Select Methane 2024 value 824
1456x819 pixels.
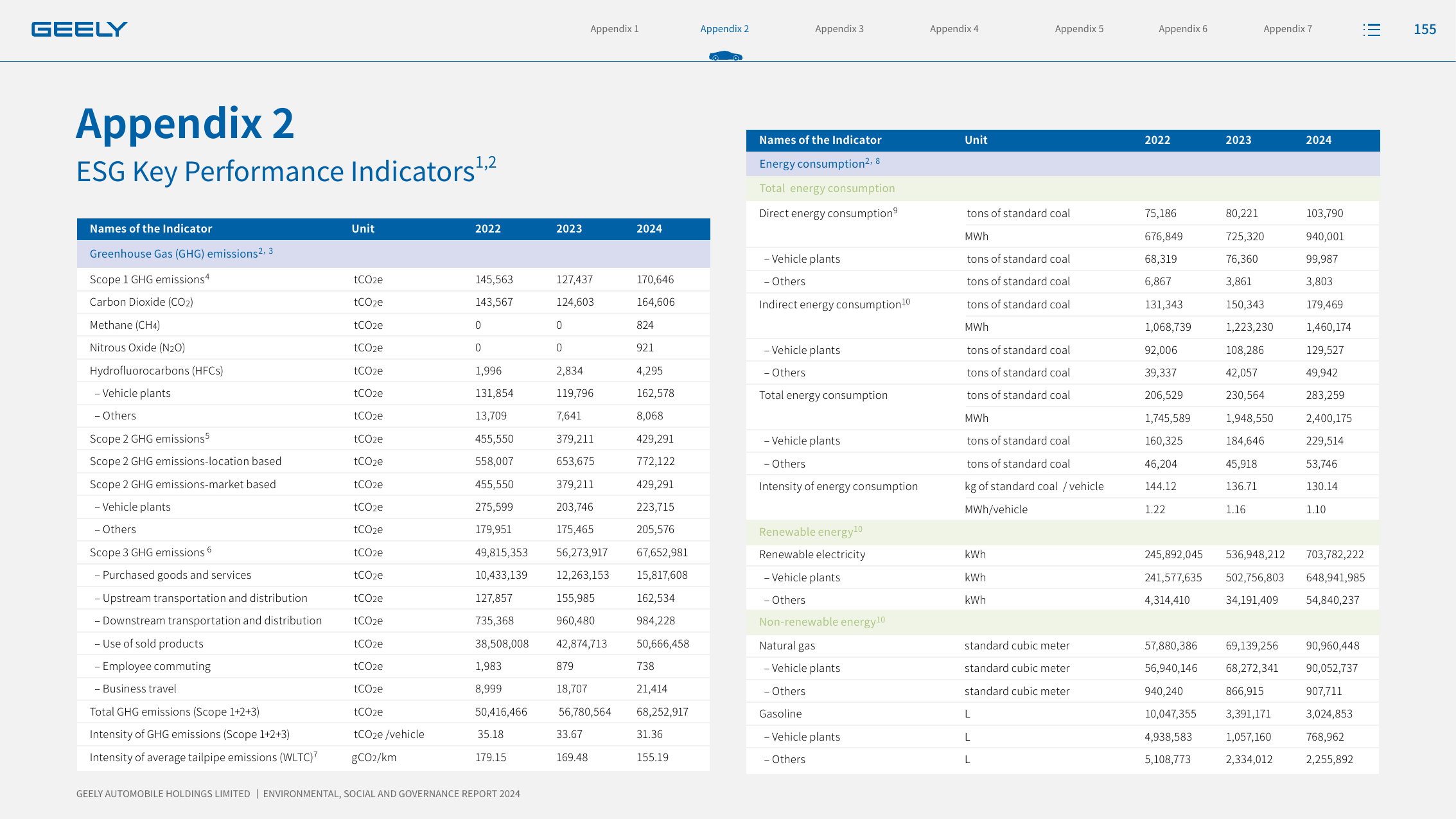pyautogui.click(x=645, y=325)
